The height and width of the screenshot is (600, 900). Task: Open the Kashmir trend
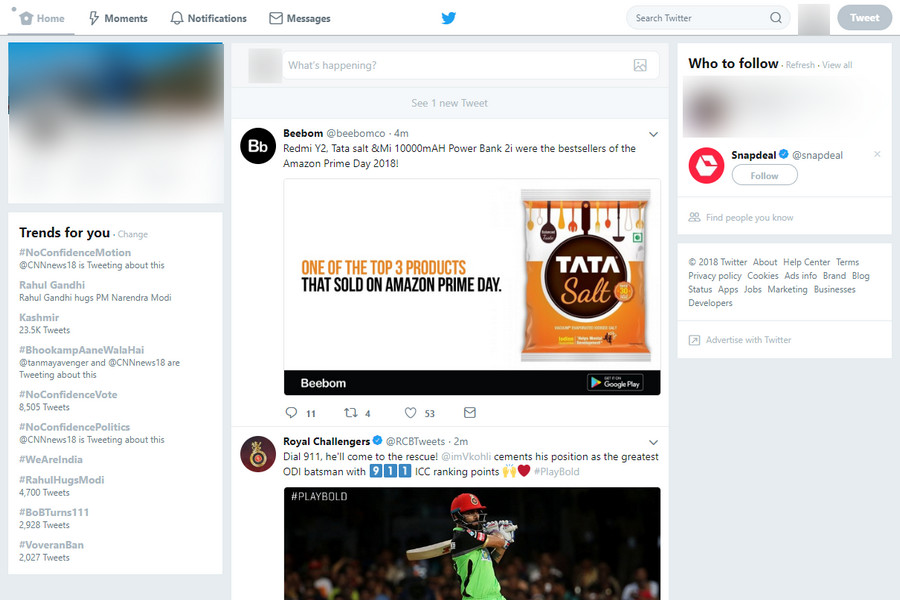(x=39, y=318)
